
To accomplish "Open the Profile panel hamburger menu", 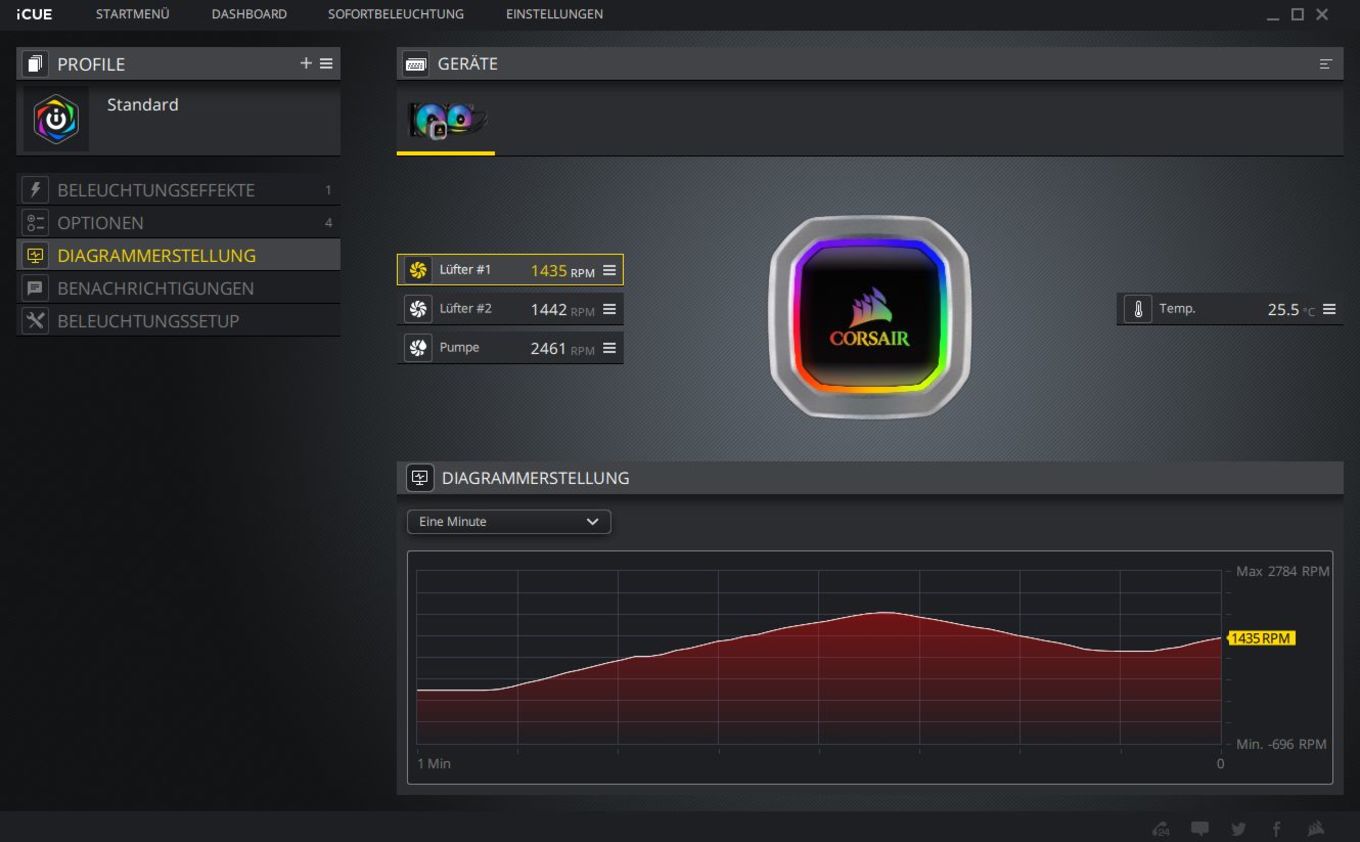I will coord(326,63).
